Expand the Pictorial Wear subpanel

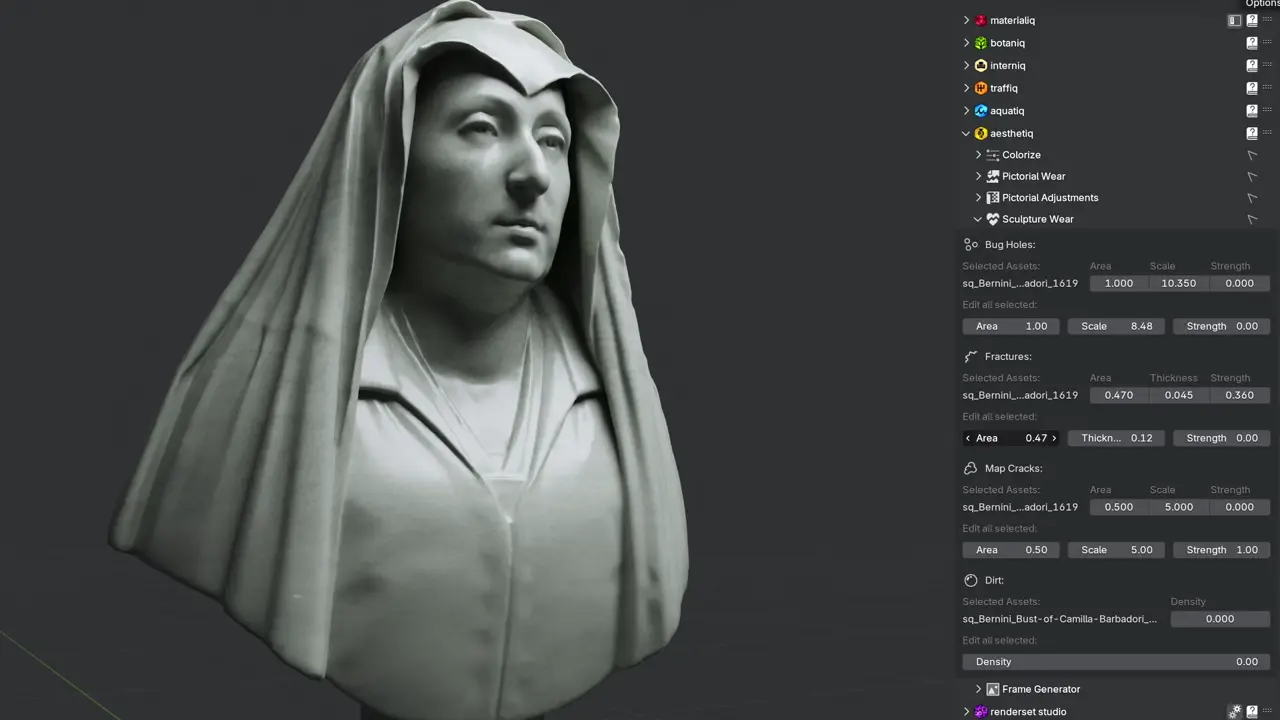(x=978, y=176)
